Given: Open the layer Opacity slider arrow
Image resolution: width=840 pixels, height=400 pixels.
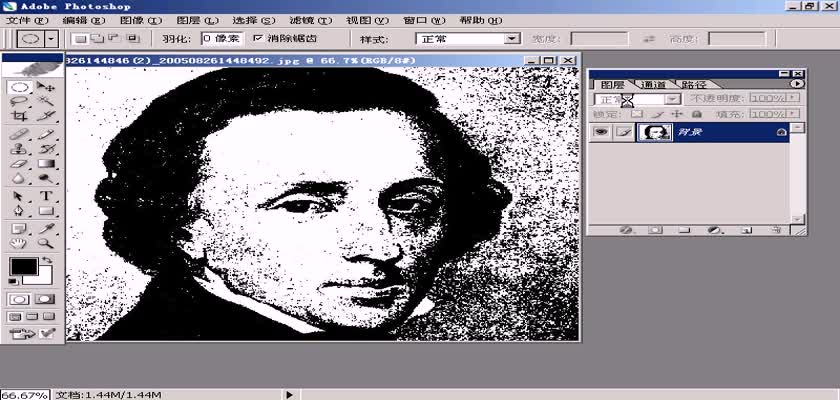Looking at the screenshot, I should point(794,99).
